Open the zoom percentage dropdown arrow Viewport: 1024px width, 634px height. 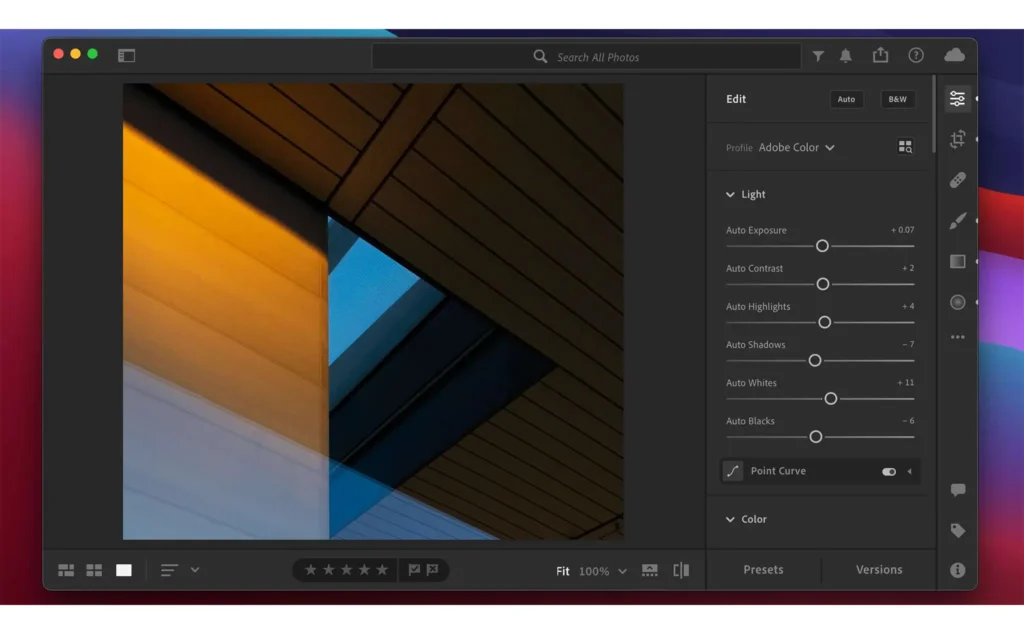622,571
